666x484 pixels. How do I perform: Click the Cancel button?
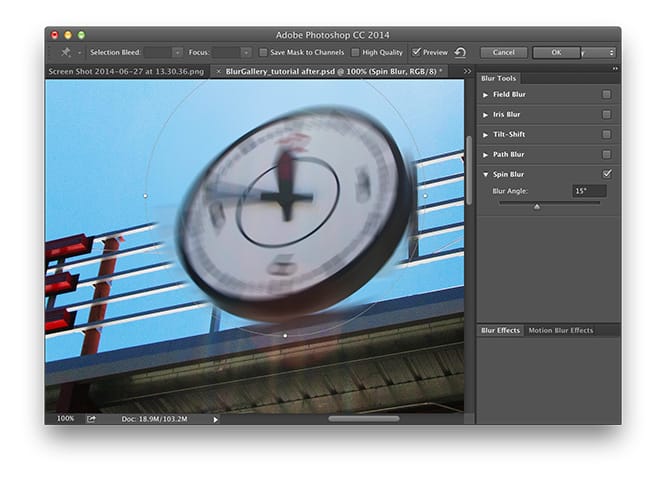(503, 52)
